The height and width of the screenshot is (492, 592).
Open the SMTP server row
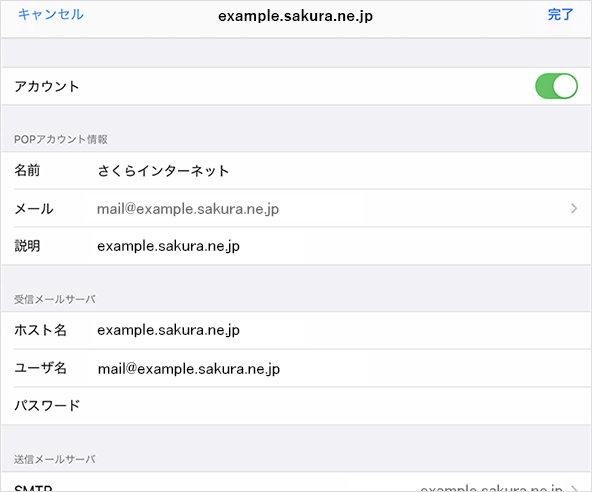(x=296, y=483)
